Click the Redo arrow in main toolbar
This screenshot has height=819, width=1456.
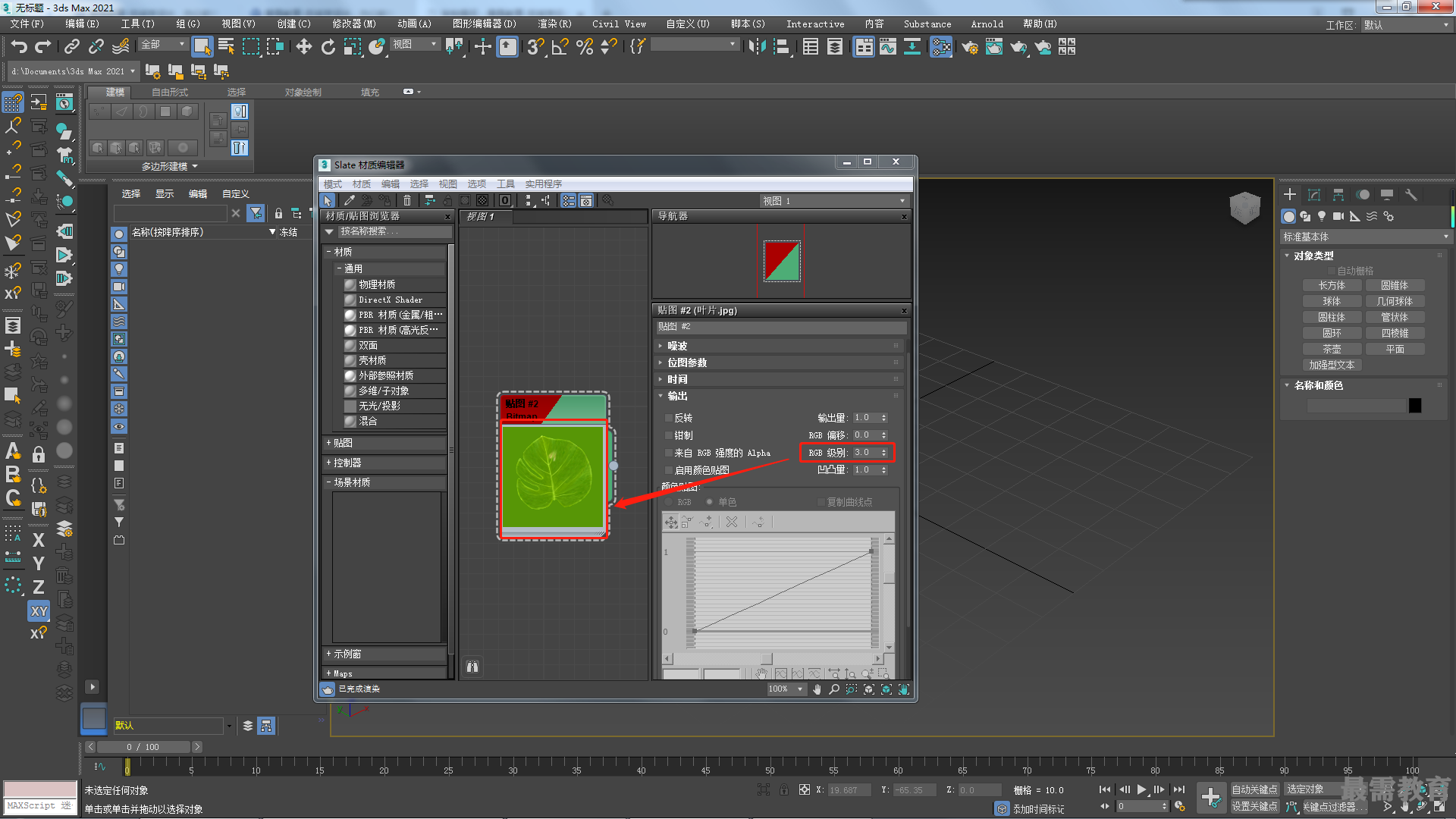(x=43, y=47)
